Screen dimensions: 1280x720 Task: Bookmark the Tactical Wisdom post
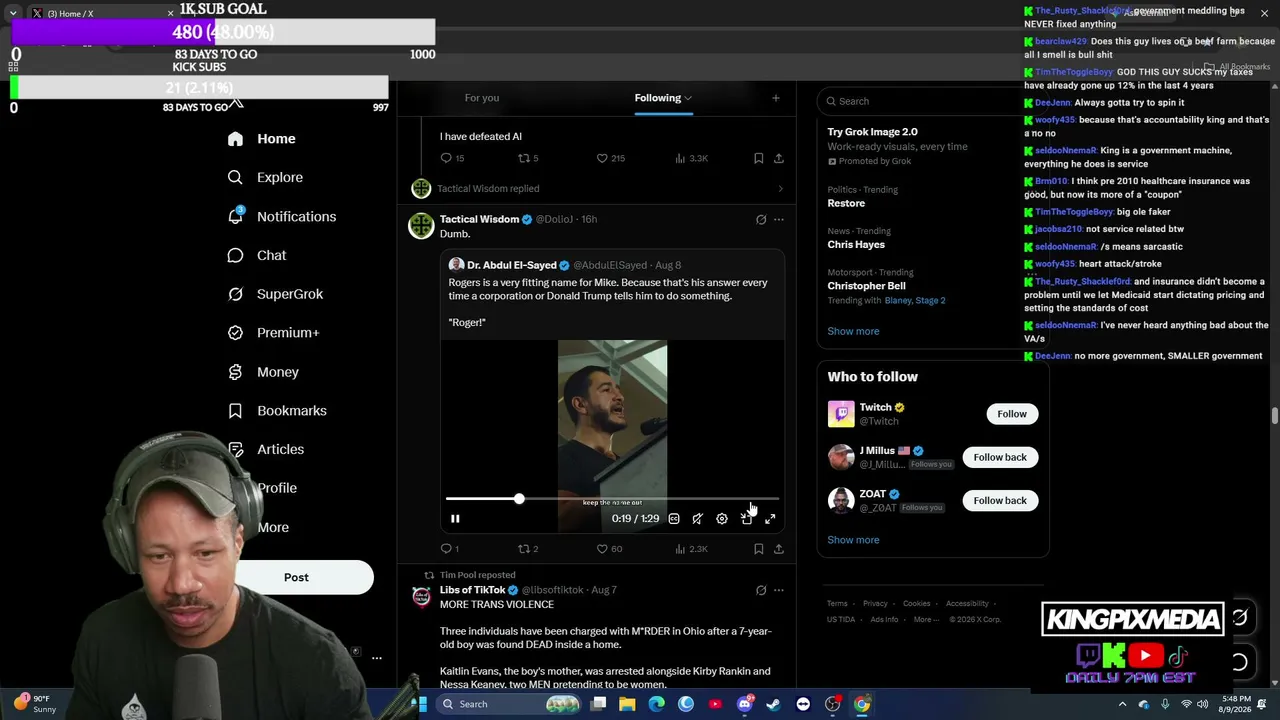coord(759,549)
